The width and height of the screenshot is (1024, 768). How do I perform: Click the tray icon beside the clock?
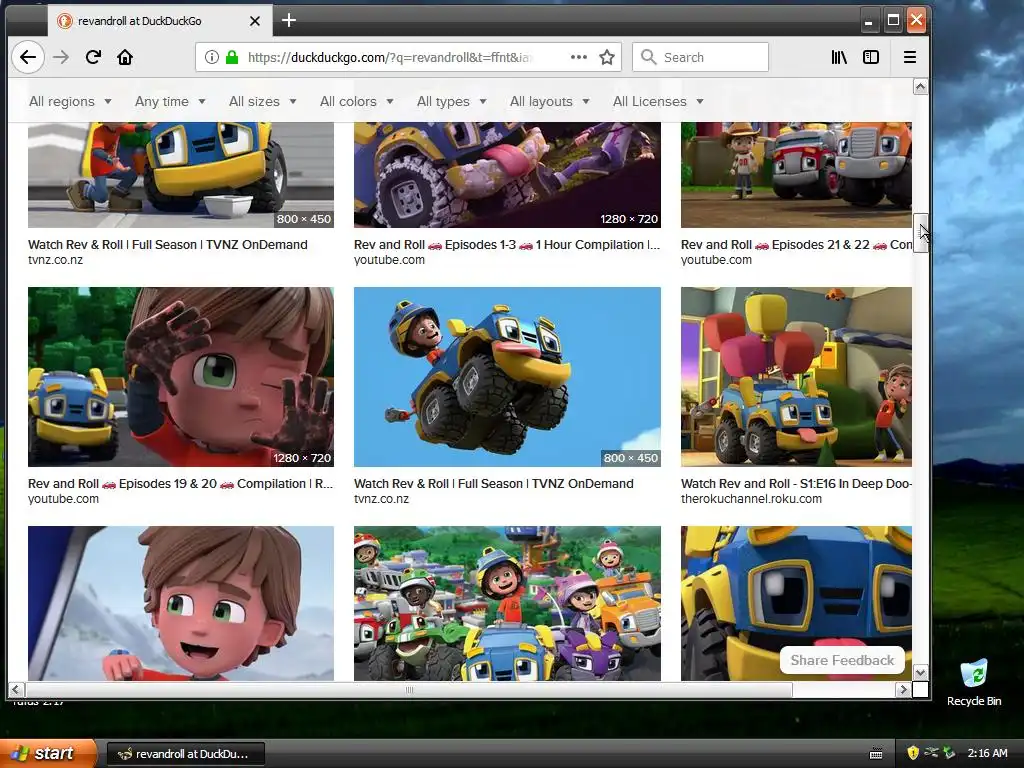[950, 753]
